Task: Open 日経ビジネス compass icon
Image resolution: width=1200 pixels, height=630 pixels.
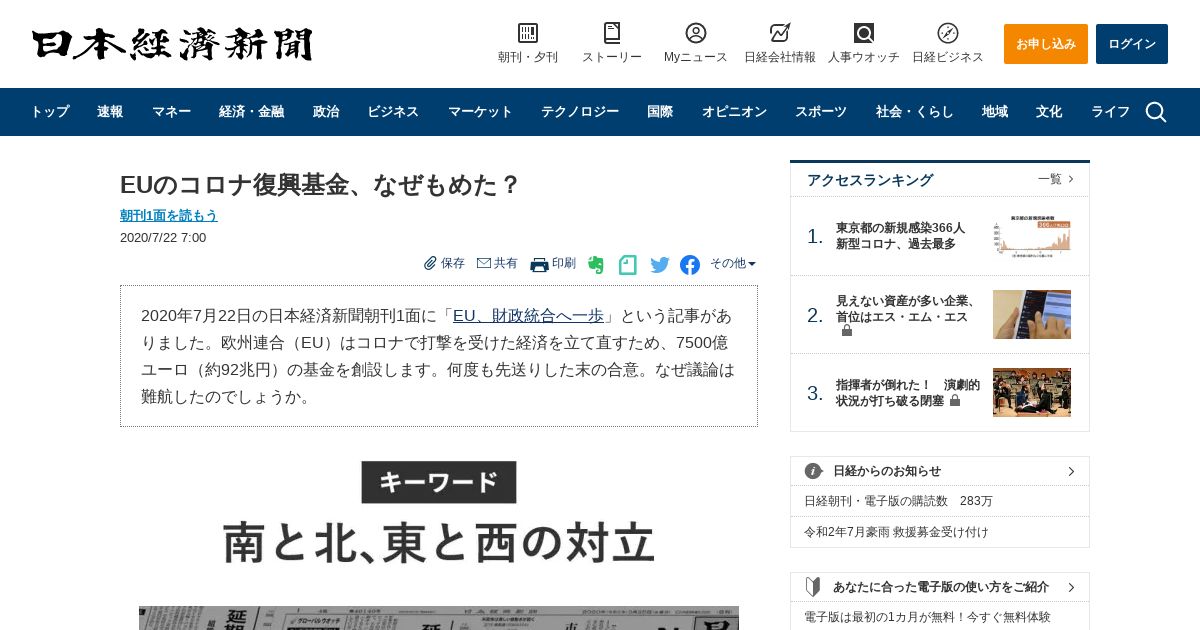Action: click(x=948, y=33)
